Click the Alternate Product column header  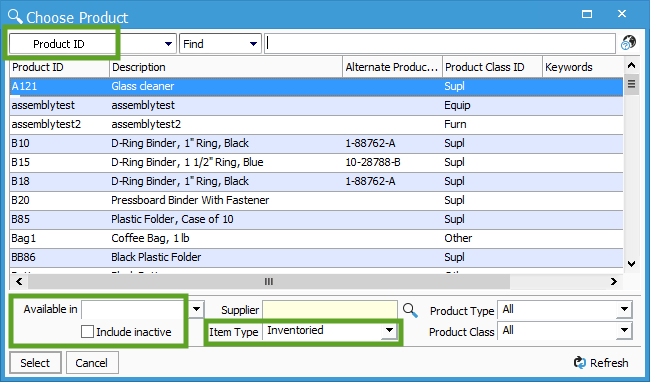393,67
